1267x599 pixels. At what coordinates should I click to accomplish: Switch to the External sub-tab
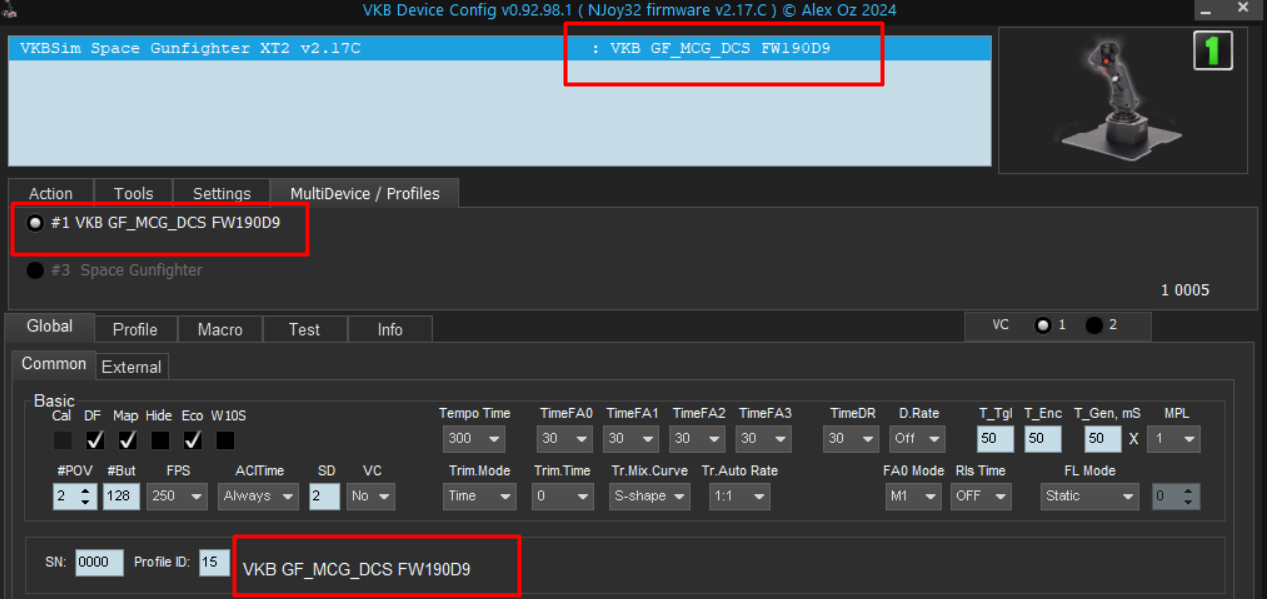tap(131, 367)
